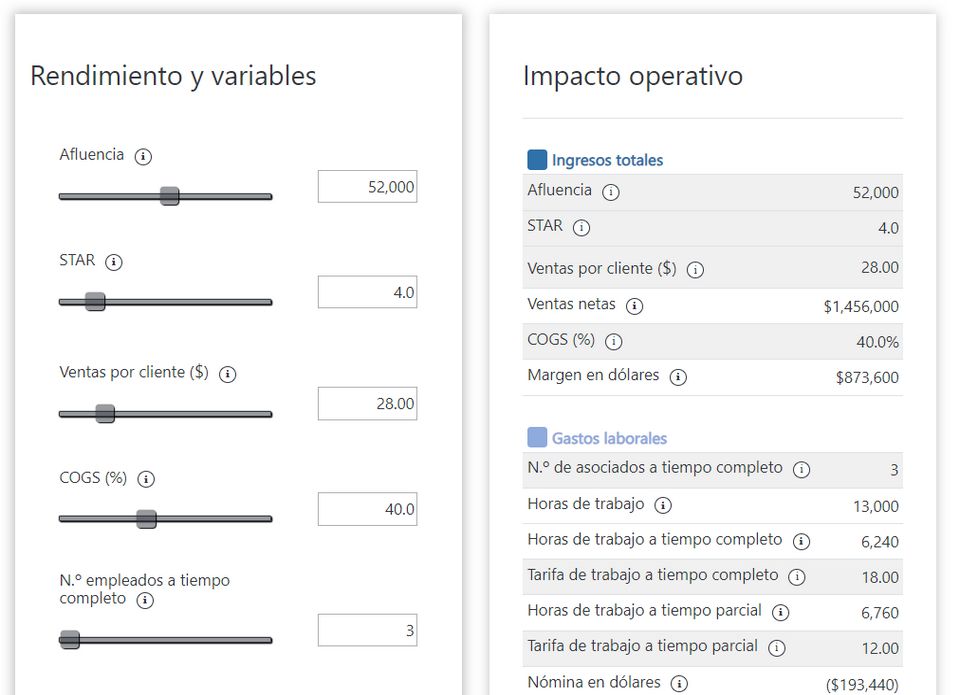Viewport: 960px width, 695px height.
Task: Focus the STAR value field showing 4.0
Action: pos(367,292)
